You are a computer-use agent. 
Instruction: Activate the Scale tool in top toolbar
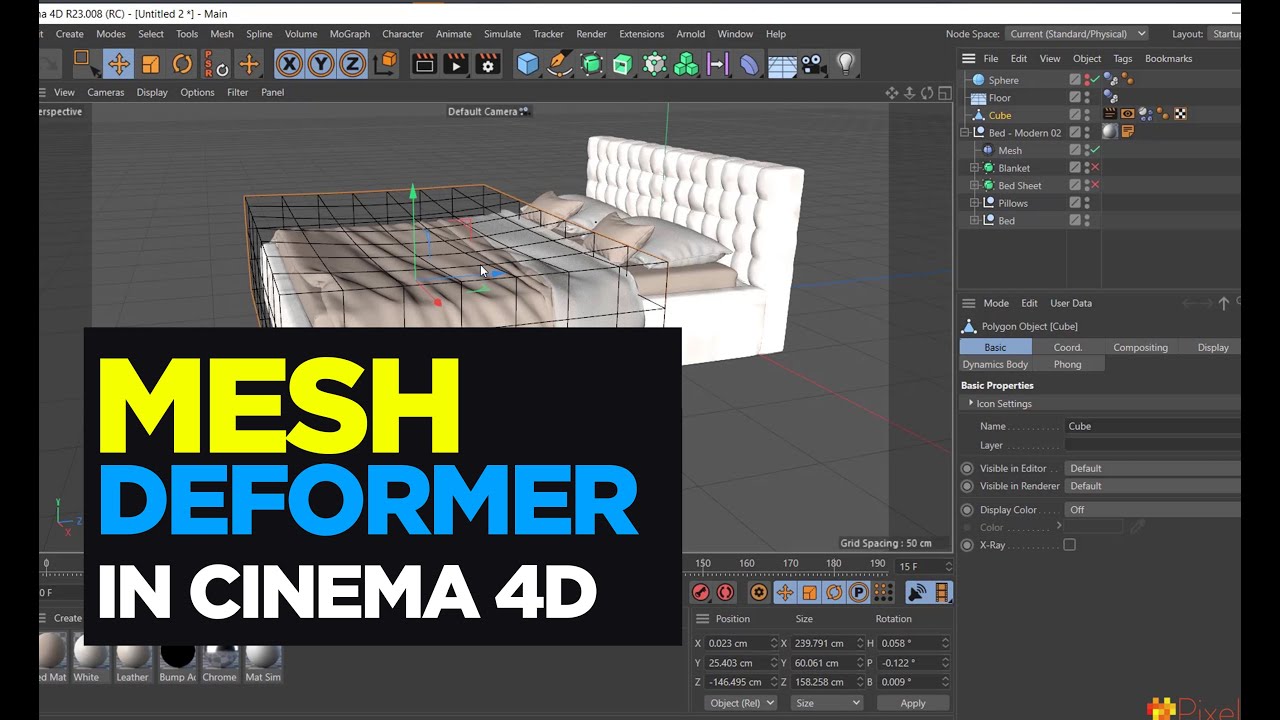click(x=150, y=64)
